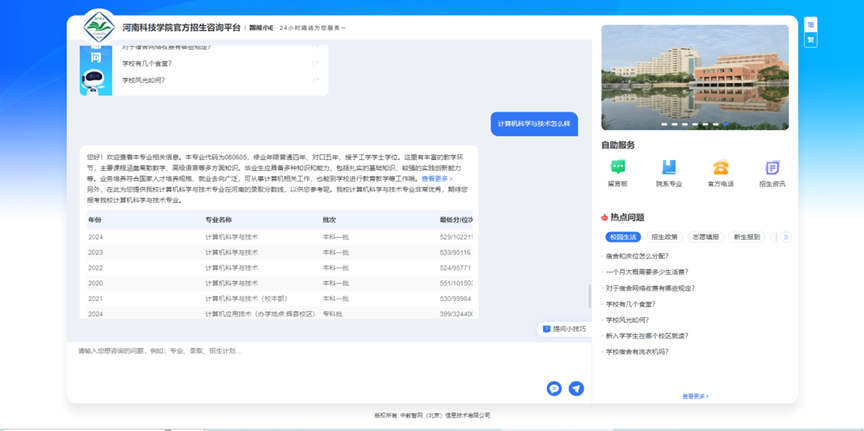Click 学校风光如何? in chat suggestion card
Viewport: 864px width, 431px height.
tap(143, 80)
